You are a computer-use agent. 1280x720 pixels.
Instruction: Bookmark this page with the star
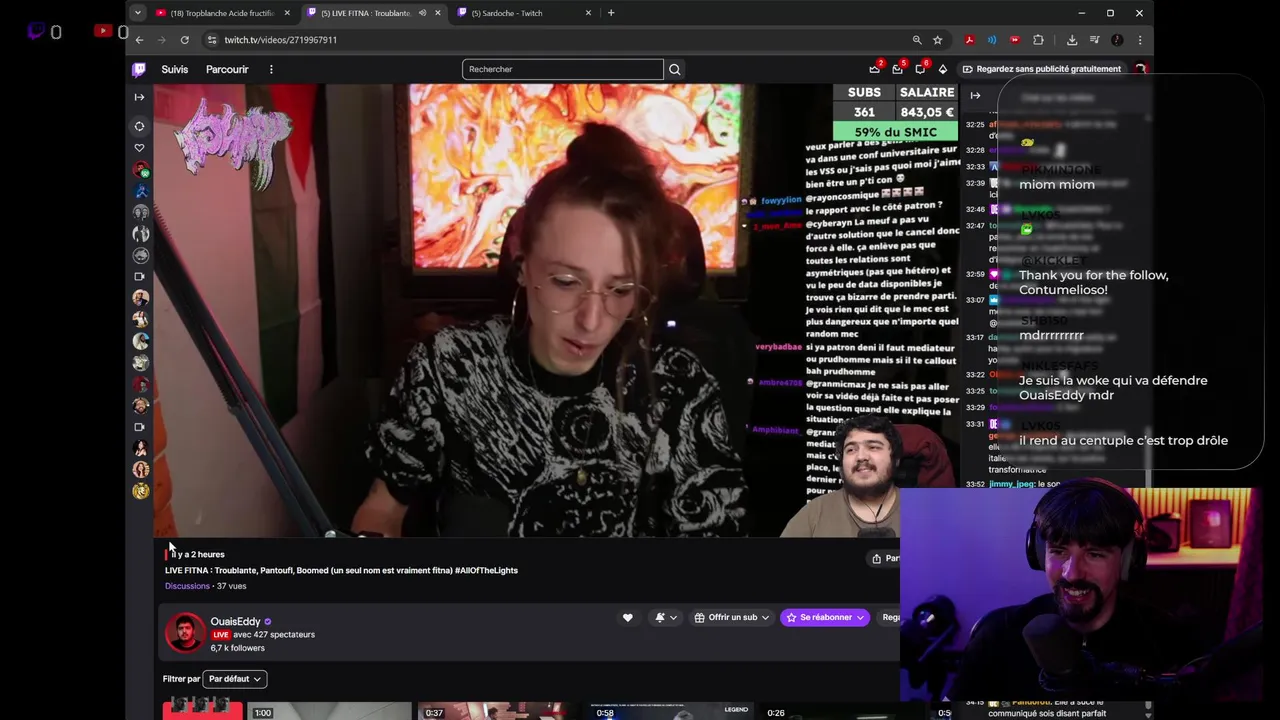click(x=937, y=40)
